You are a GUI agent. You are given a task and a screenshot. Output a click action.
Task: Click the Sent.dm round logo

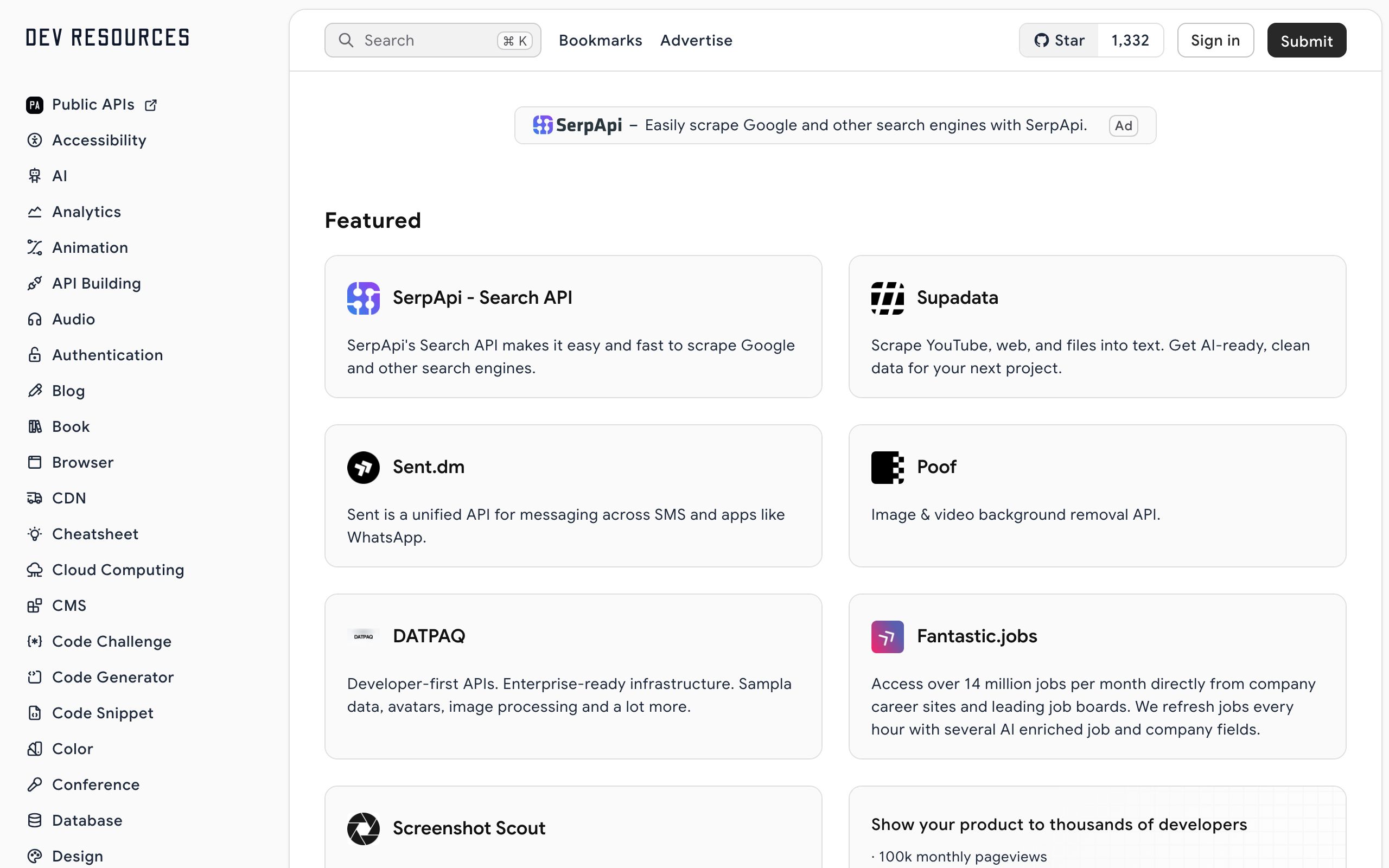click(x=364, y=467)
